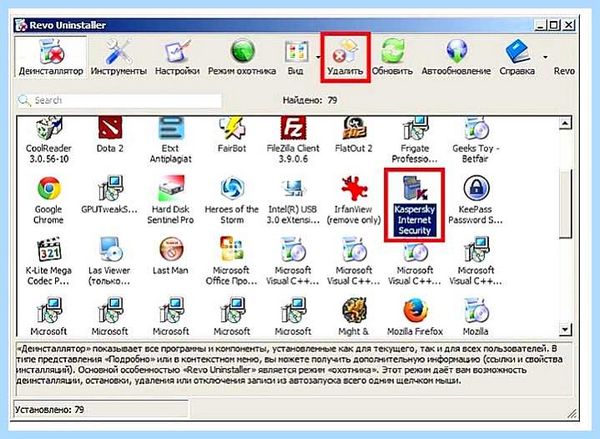Open the Деинсталлятор toolbar section

(51, 57)
